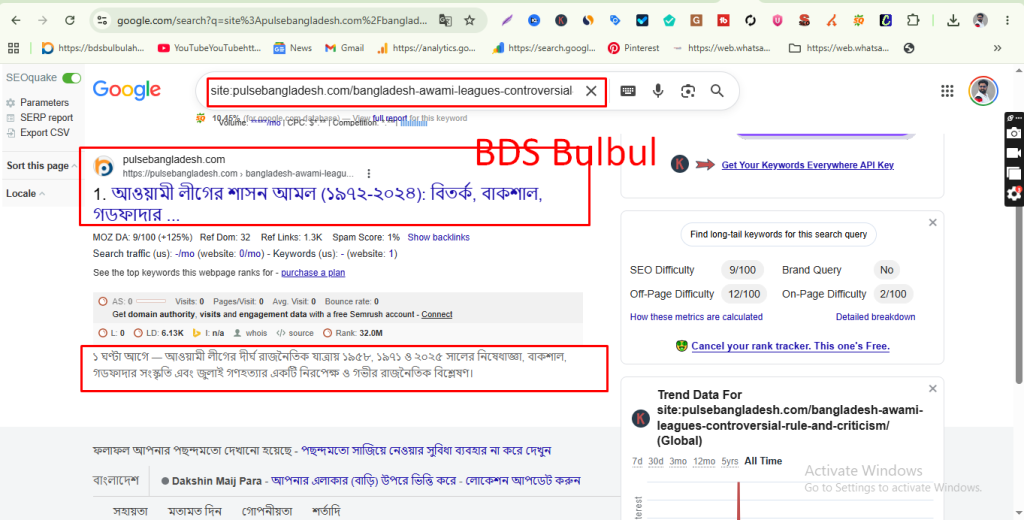Viewport: 1024px width, 520px height.
Task: Expand the Locale section
Action: [25, 193]
